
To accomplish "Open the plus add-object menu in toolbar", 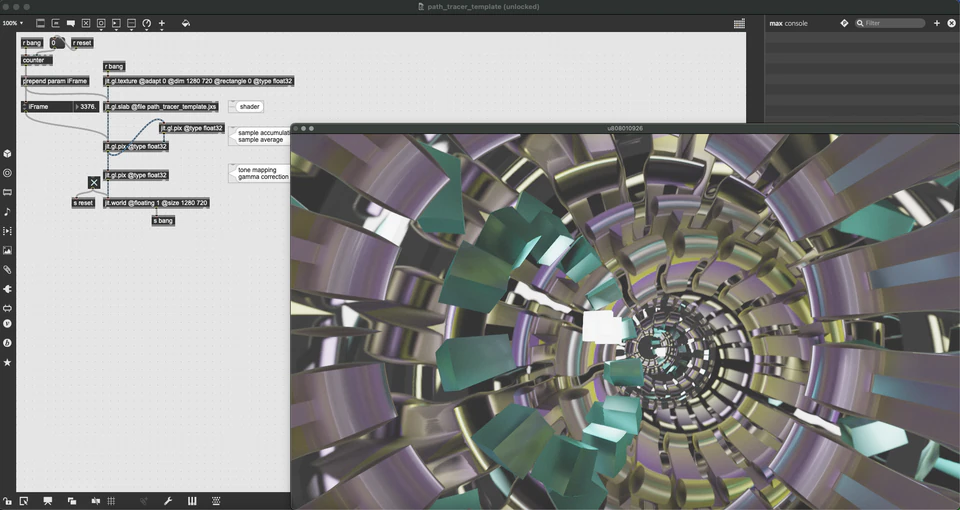I will [162, 23].
